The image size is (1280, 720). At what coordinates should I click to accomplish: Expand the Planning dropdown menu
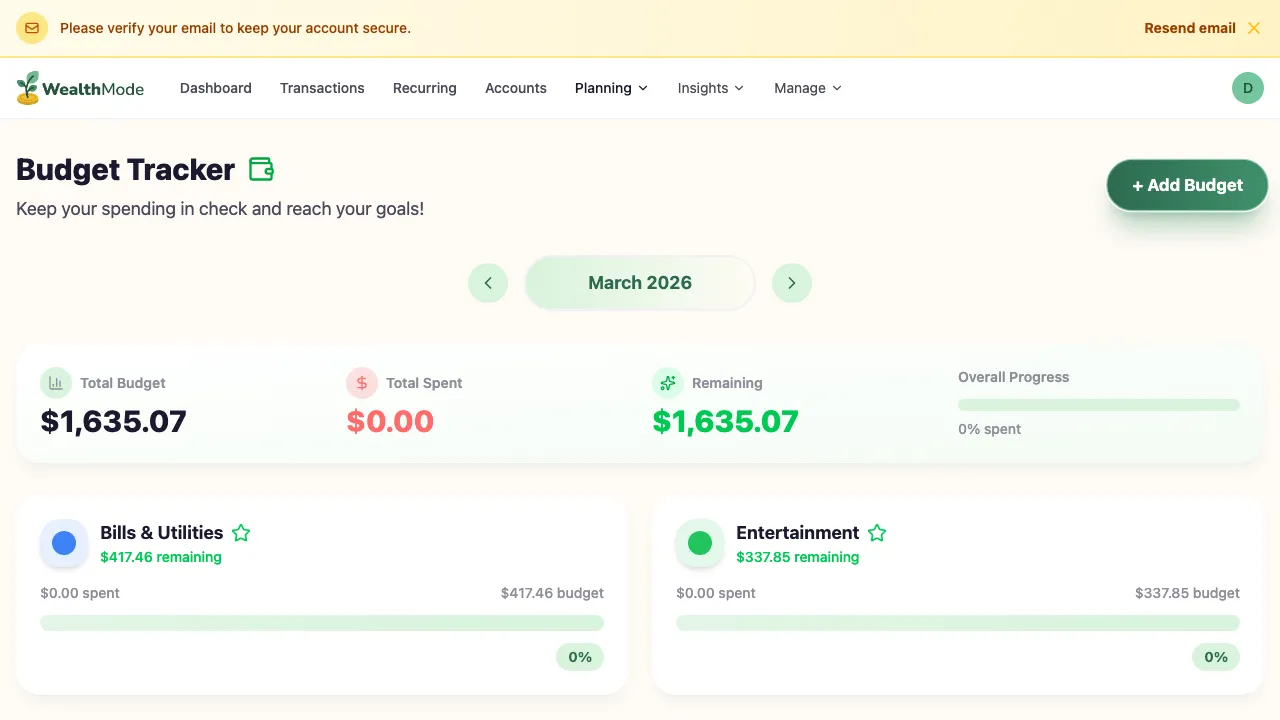pos(611,88)
